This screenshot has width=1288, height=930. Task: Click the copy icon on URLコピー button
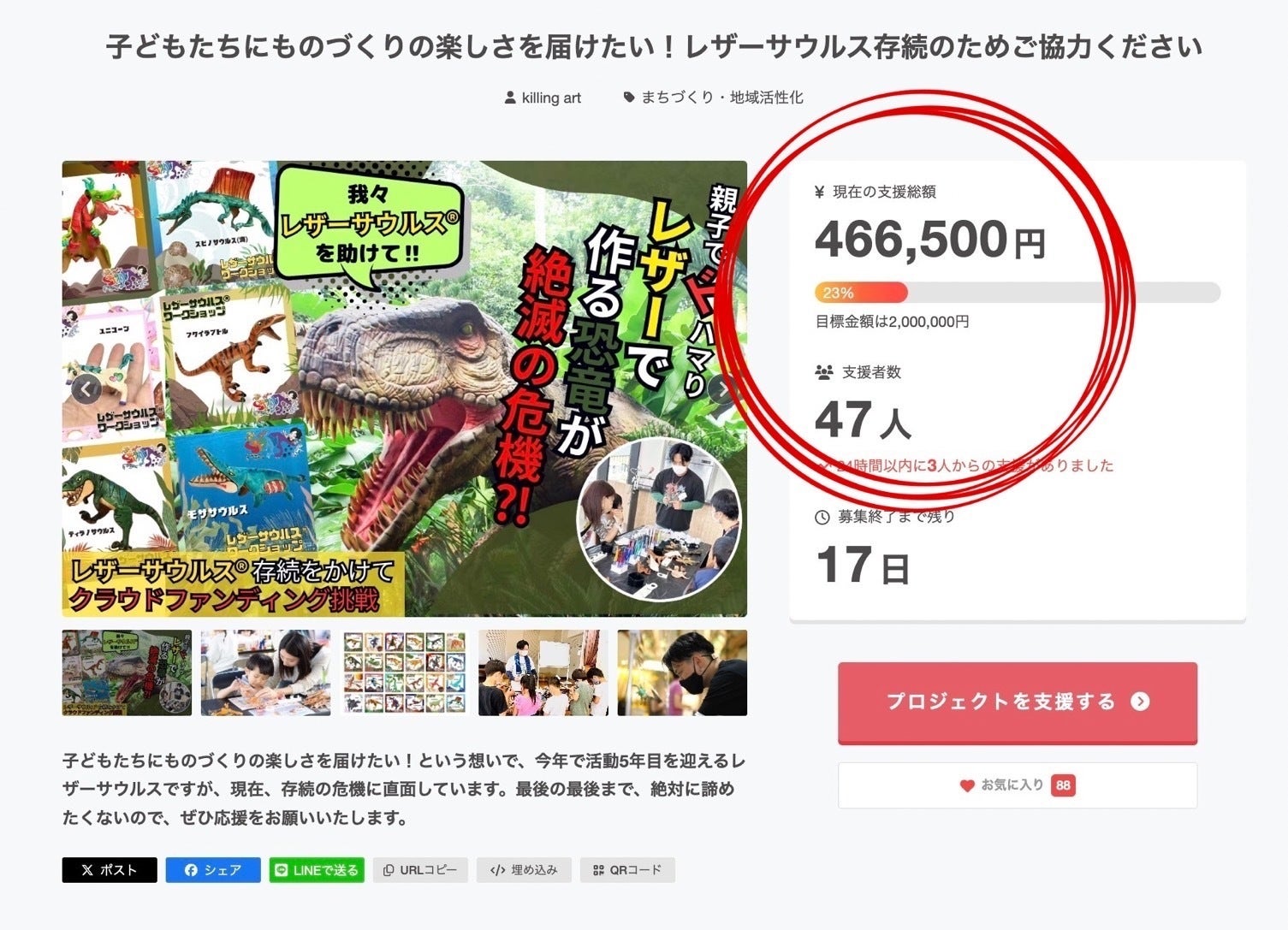tap(389, 870)
